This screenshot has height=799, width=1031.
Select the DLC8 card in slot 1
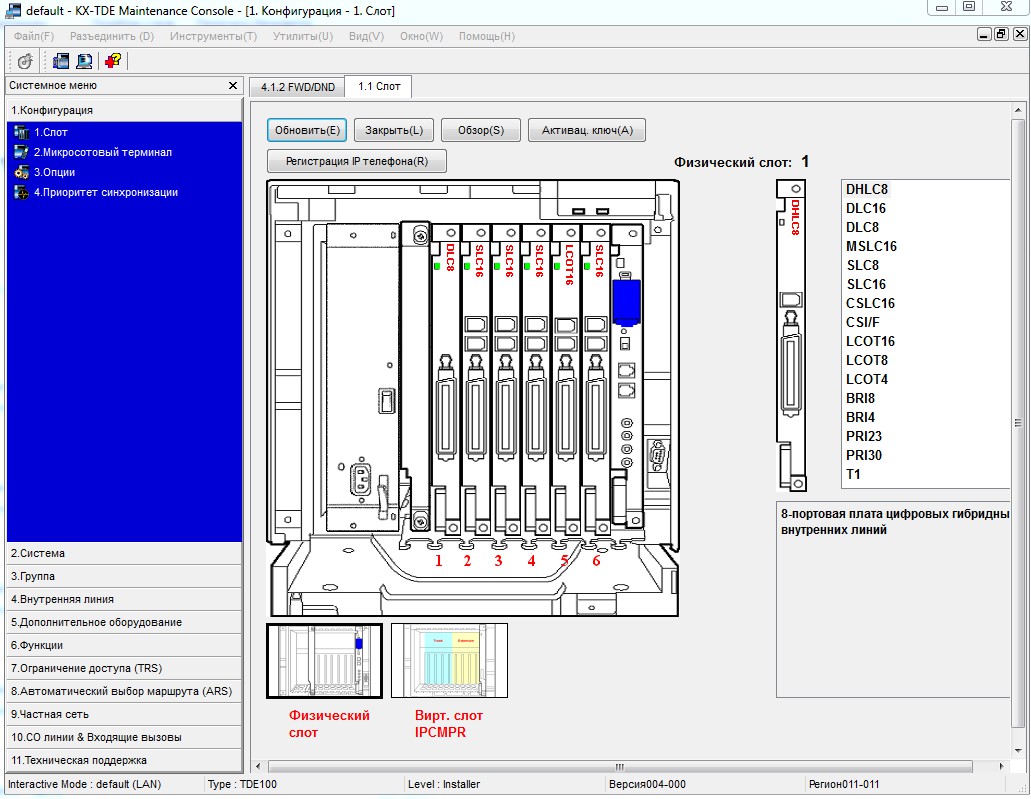pyautogui.click(x=446, y=380)
